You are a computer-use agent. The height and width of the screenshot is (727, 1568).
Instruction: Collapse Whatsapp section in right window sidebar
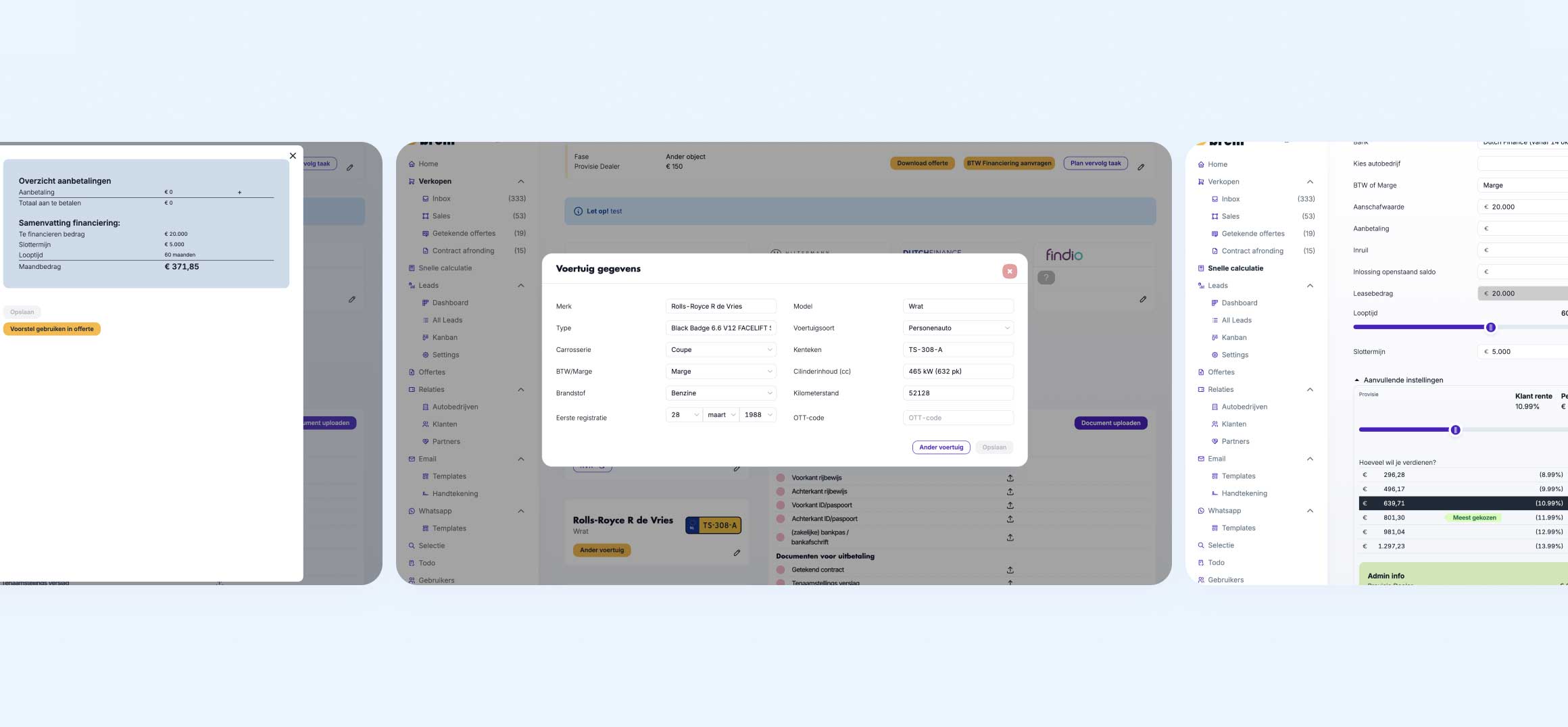tap(1310, 511)
